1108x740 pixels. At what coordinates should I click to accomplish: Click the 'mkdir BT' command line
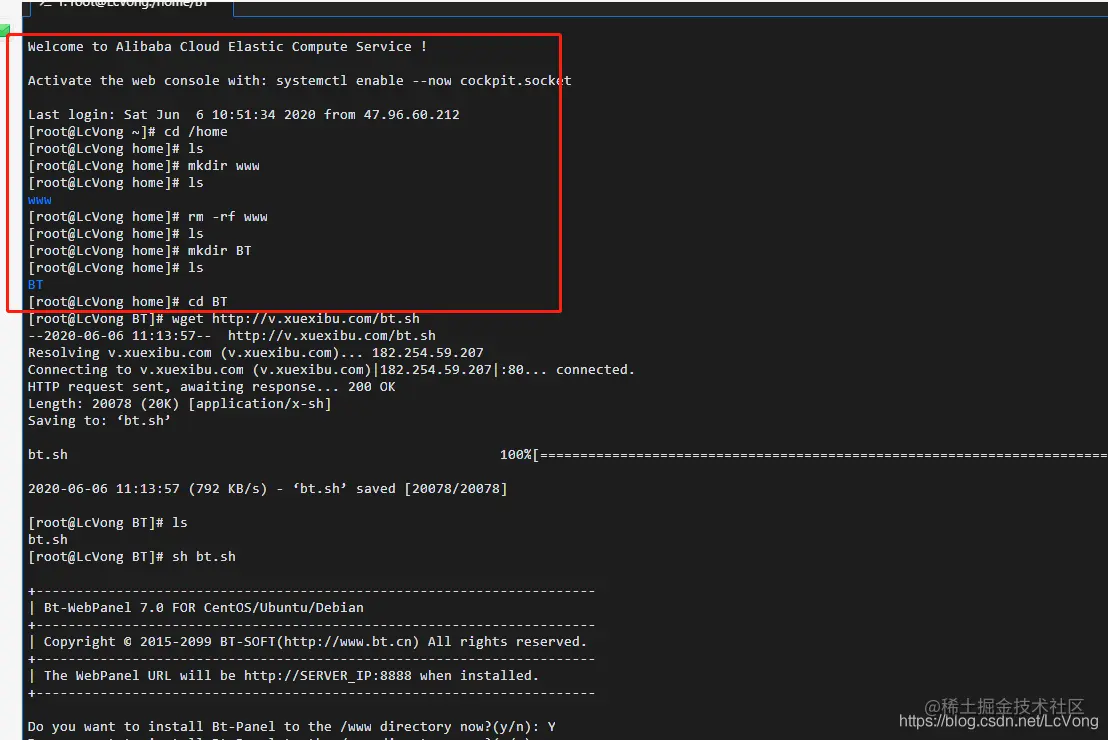[139, 251]
